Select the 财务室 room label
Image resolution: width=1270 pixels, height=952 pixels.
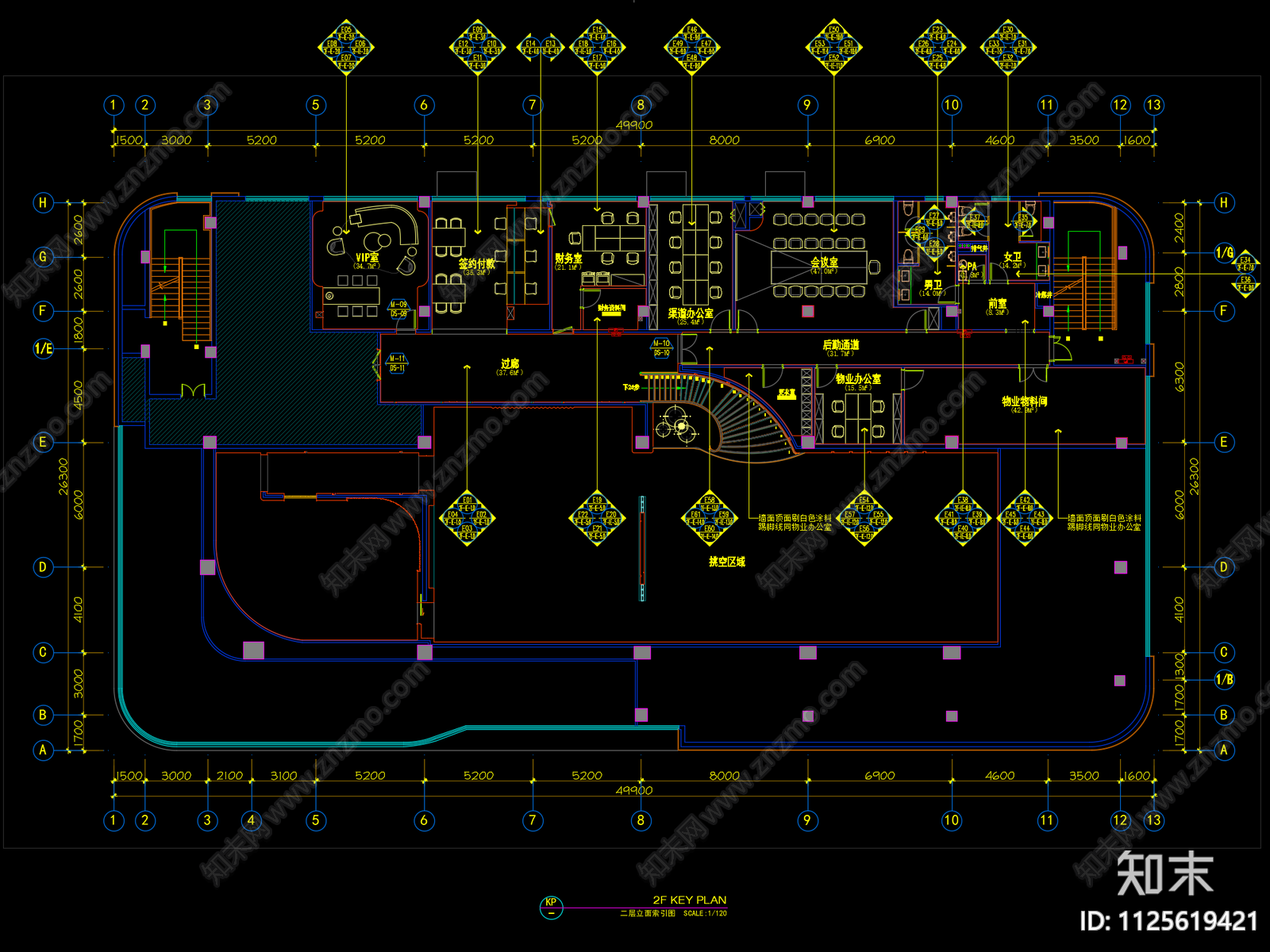click(x=568, y=259)
